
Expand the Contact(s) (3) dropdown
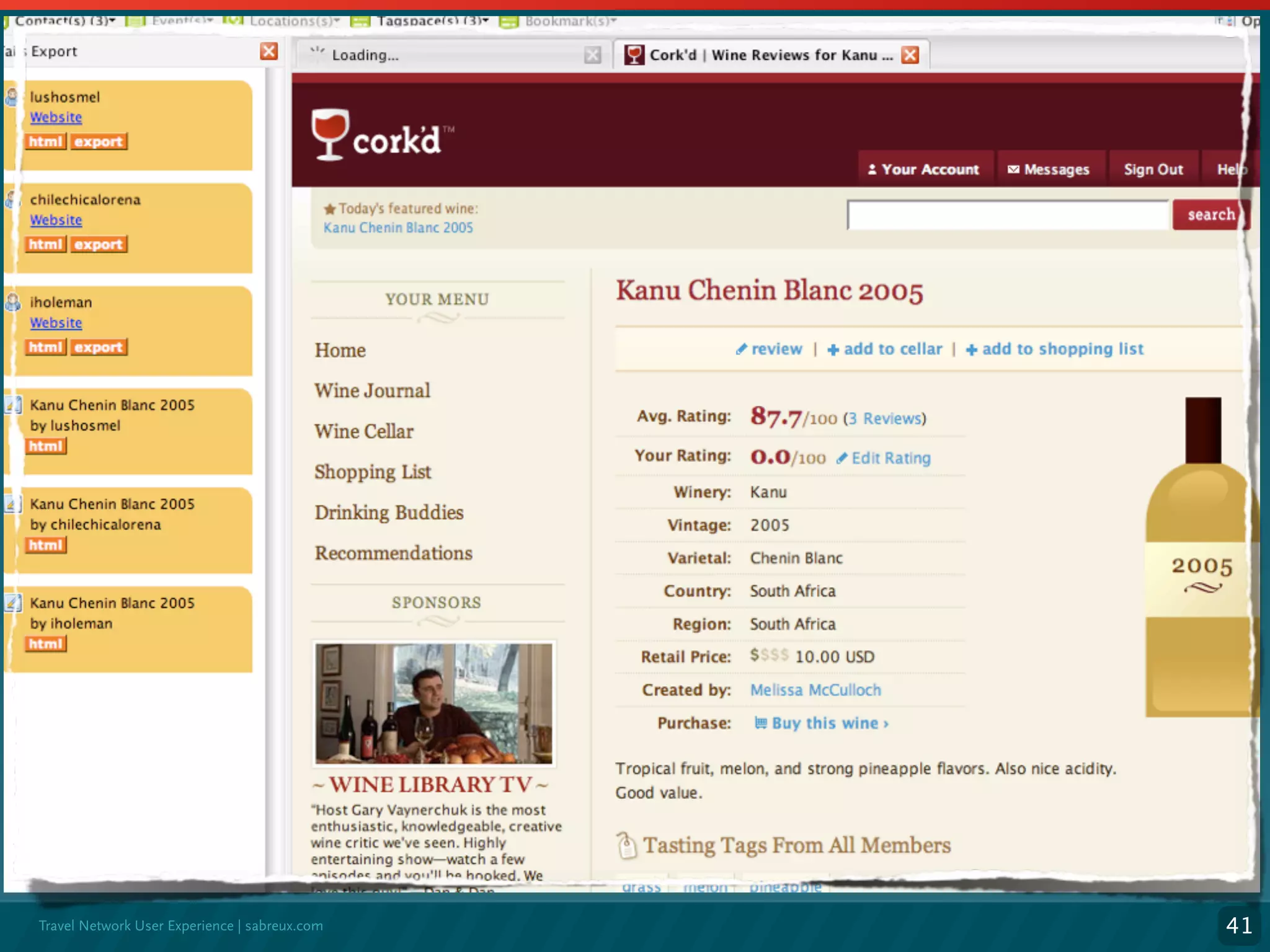click(x=65, y=20)
